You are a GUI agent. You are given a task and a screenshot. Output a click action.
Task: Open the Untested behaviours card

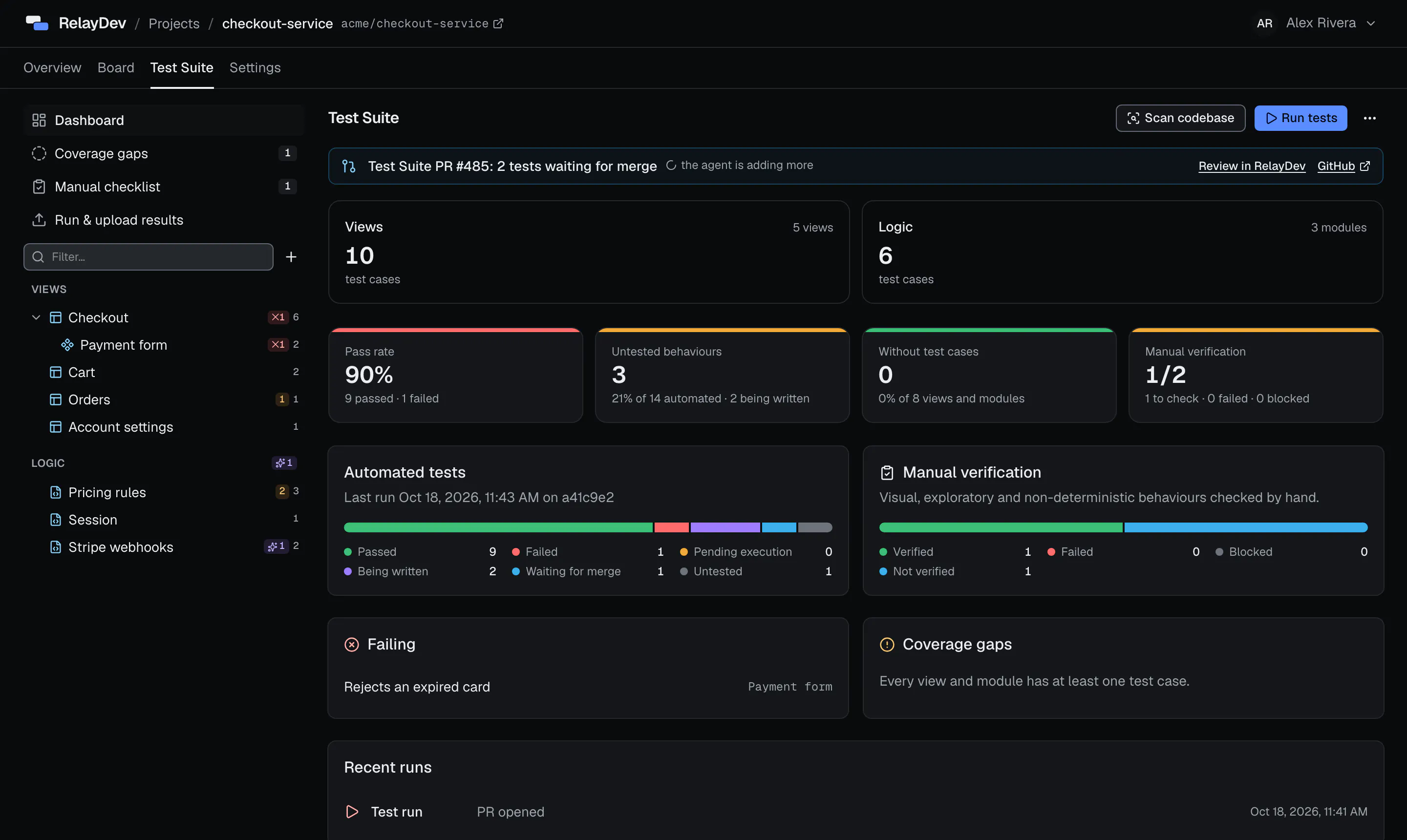pyautogui.click(x=722, y=375)
